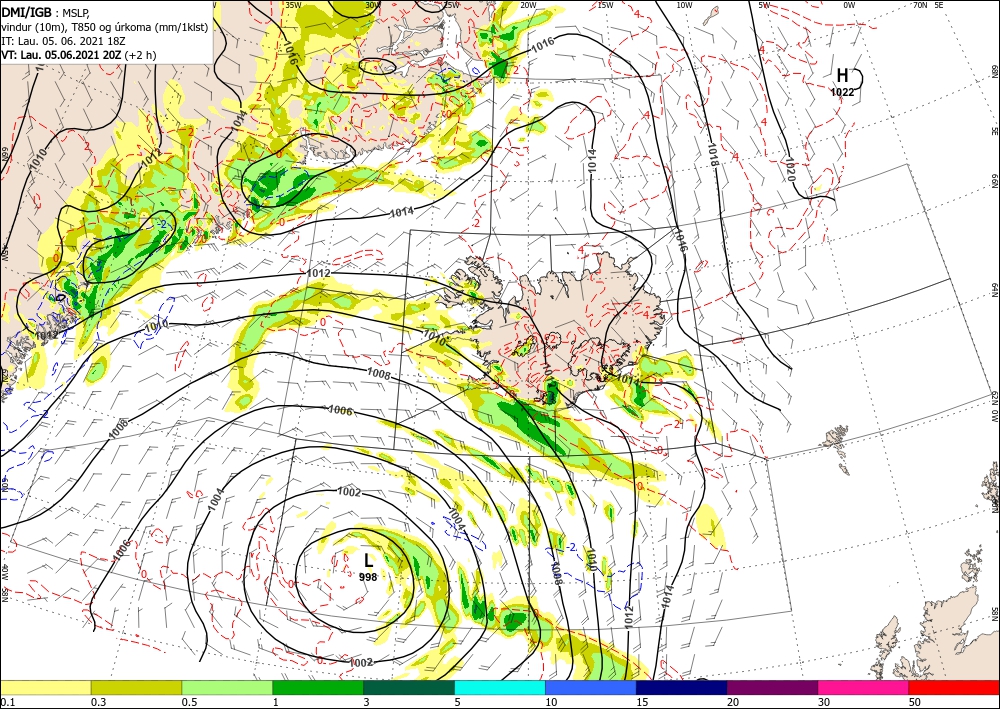Click the red legend color above 50

click(x=954, y=687)
